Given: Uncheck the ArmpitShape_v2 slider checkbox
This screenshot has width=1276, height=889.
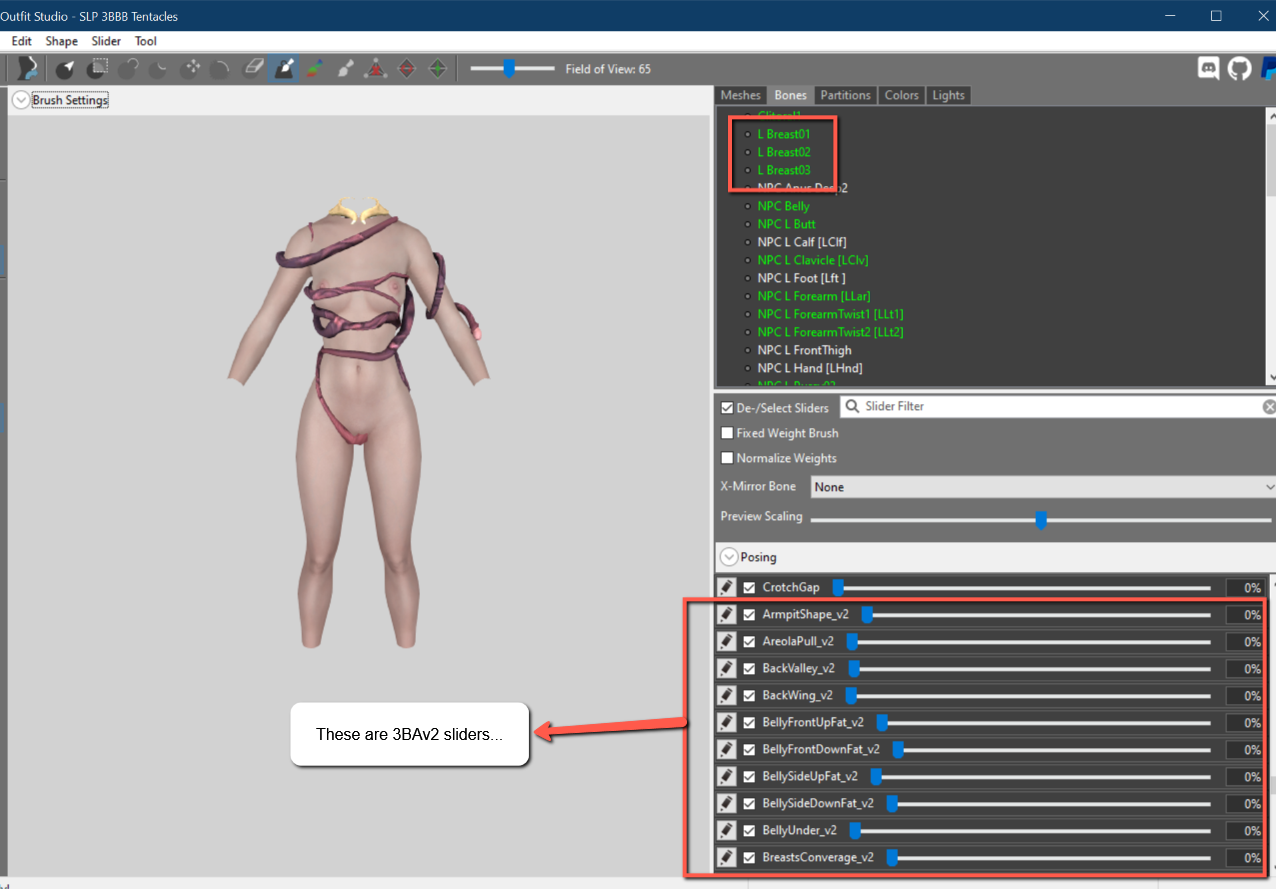Looking at the screenshot, I should pos(749,615).
